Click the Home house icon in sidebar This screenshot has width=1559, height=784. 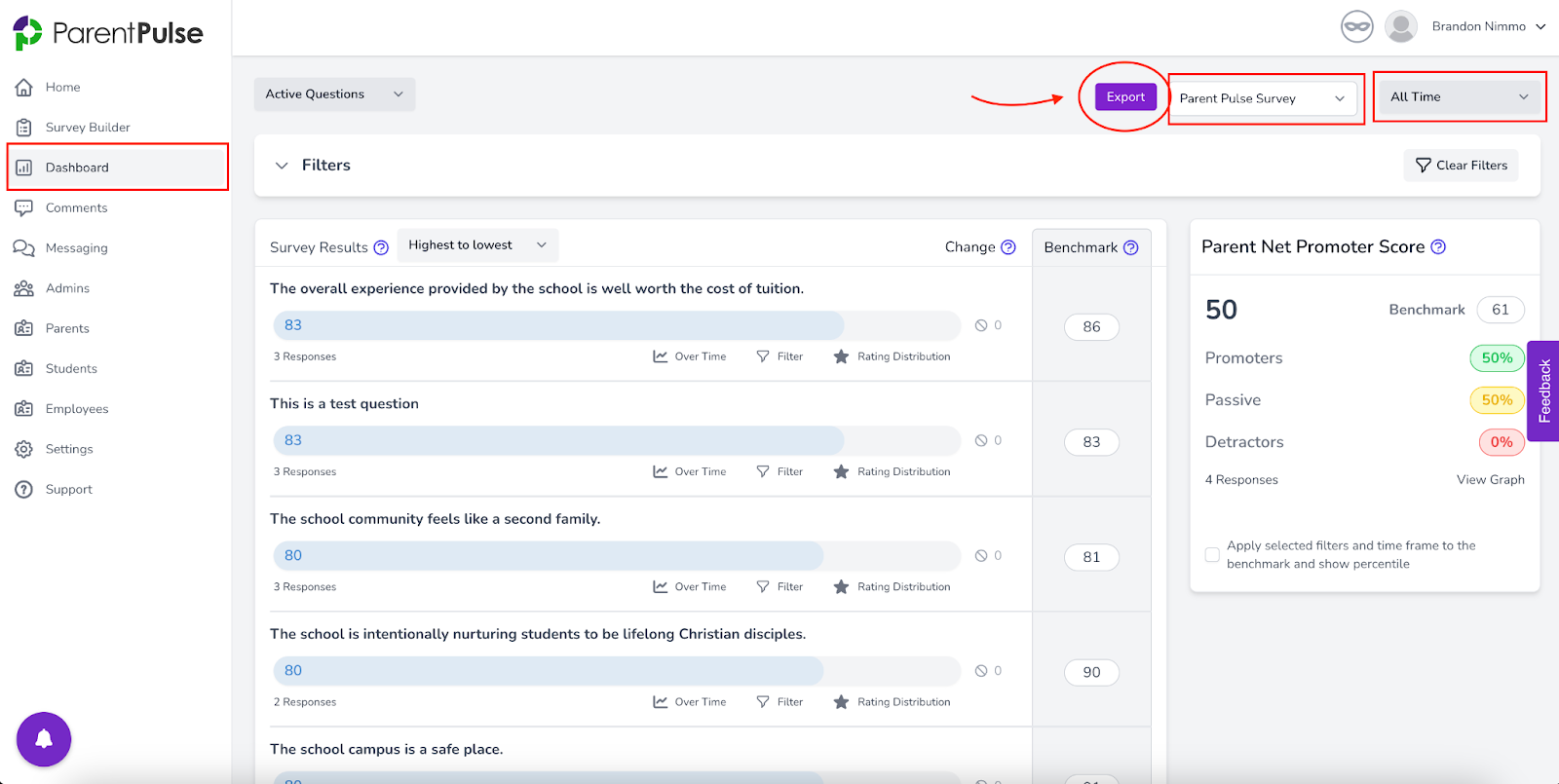point(24,87)
